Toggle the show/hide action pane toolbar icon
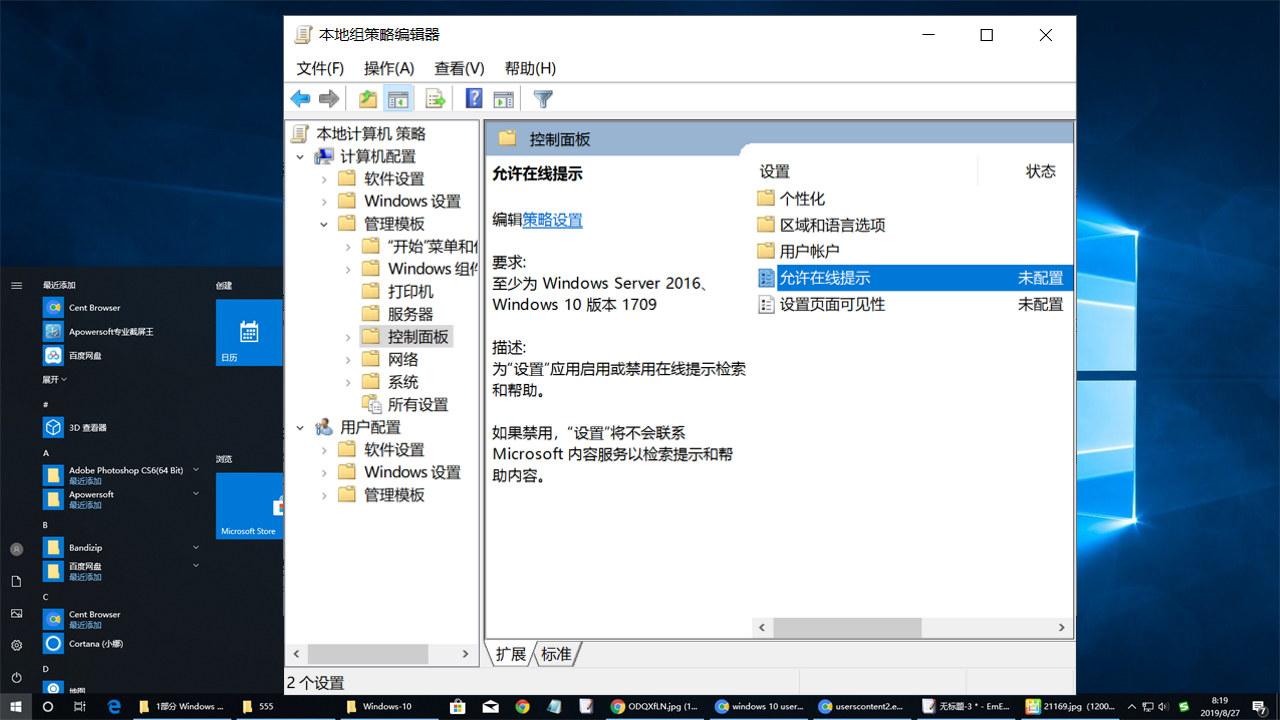This screenshot has width=1280, height=720. pos(504,99)
